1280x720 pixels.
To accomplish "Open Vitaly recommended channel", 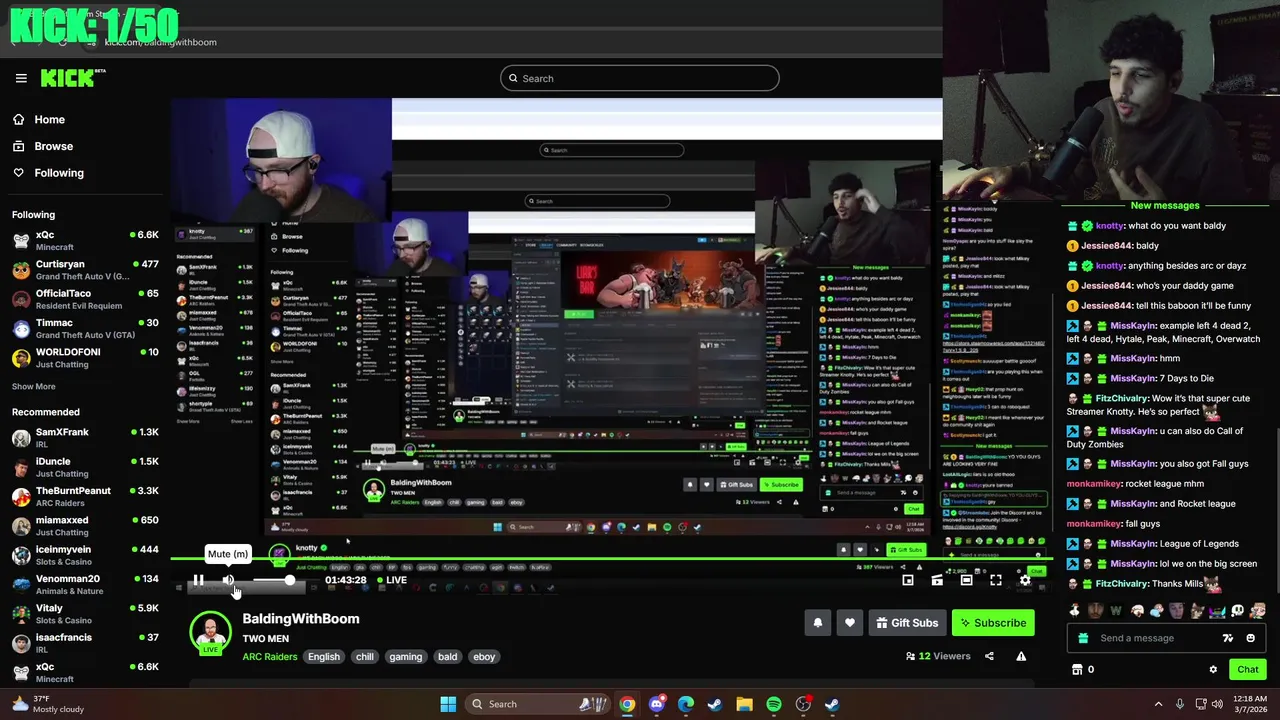I will 85,613.
